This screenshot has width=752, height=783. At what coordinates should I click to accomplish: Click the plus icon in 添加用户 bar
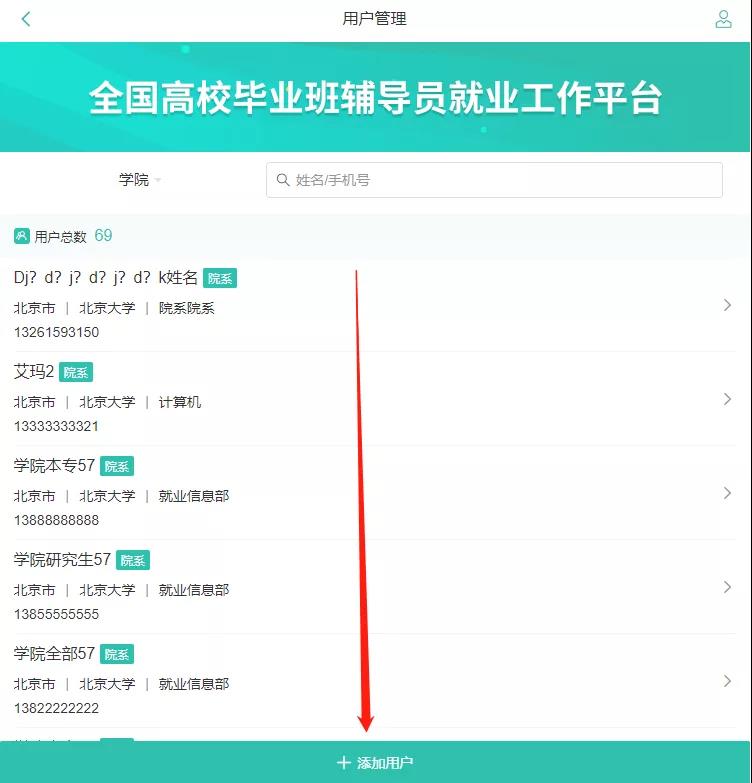344,763
